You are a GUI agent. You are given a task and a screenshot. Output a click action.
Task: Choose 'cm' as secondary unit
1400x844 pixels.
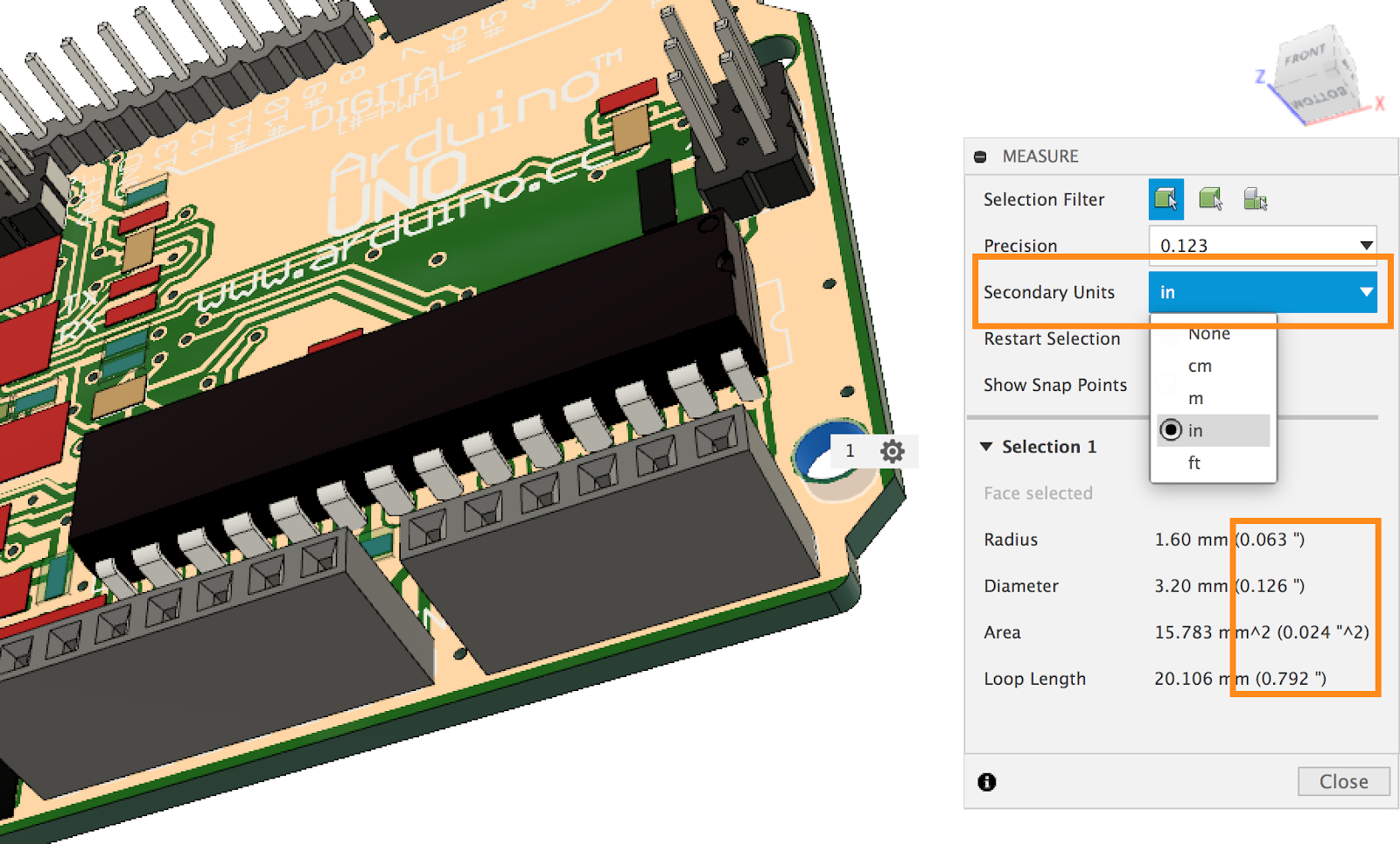1200,366
